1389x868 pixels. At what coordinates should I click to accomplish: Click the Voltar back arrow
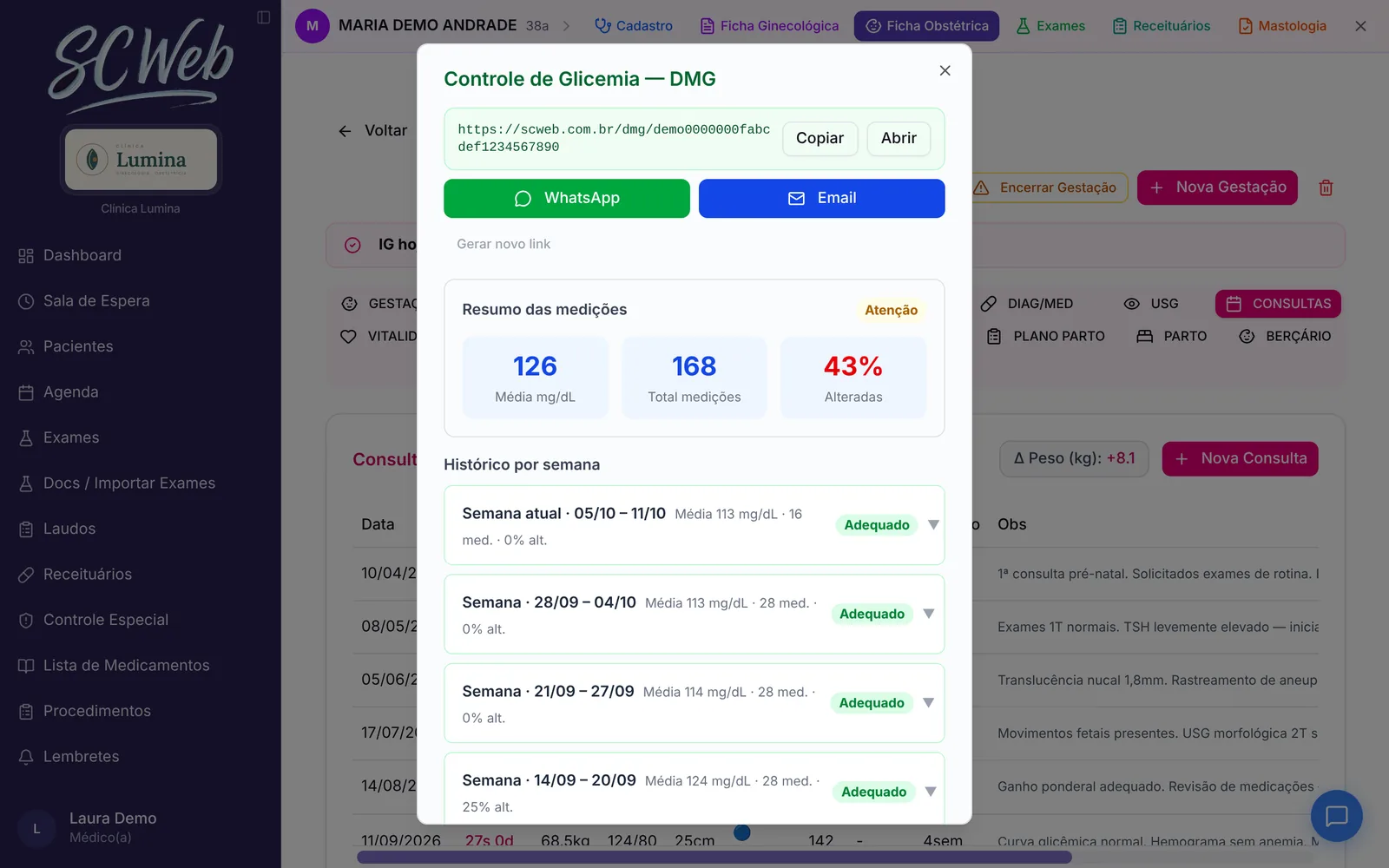pyautogui.click(x=345, y=131)
